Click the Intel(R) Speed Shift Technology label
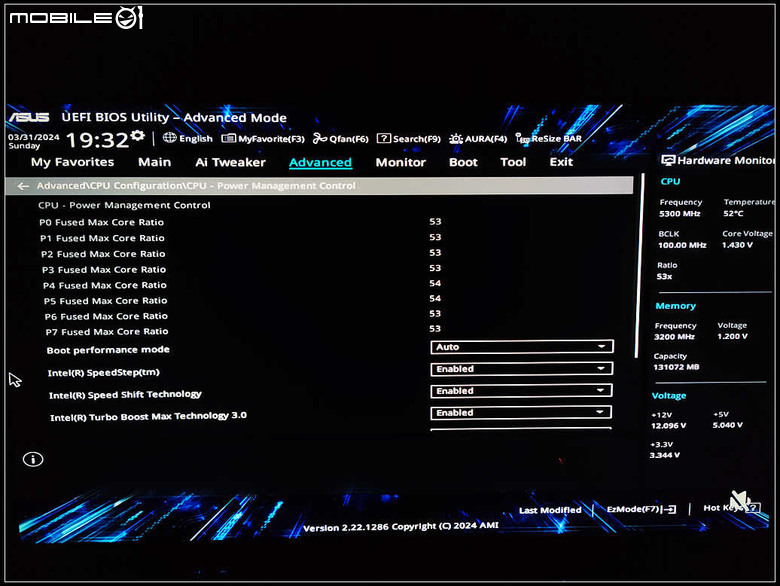This screenshot has width=780, height=586. [x=125, y=394]
